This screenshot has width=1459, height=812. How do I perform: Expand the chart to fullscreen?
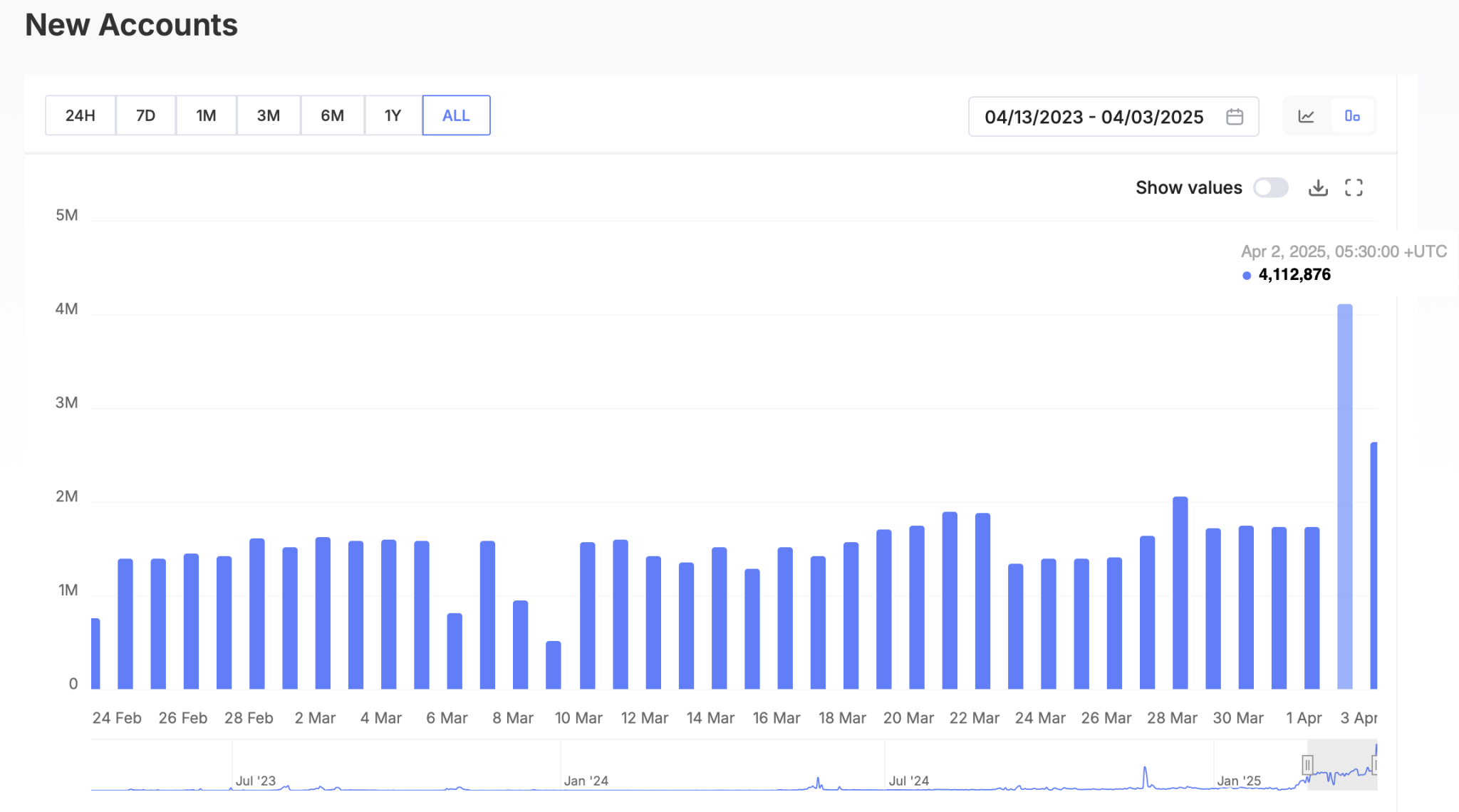click(1354, 187)
